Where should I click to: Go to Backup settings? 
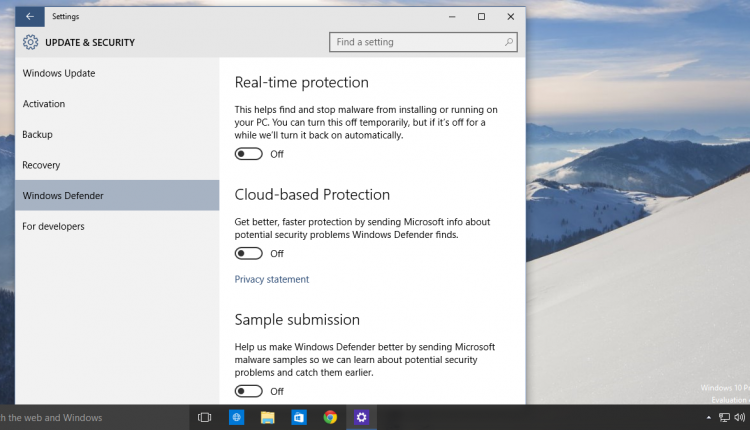pos(117,134)
